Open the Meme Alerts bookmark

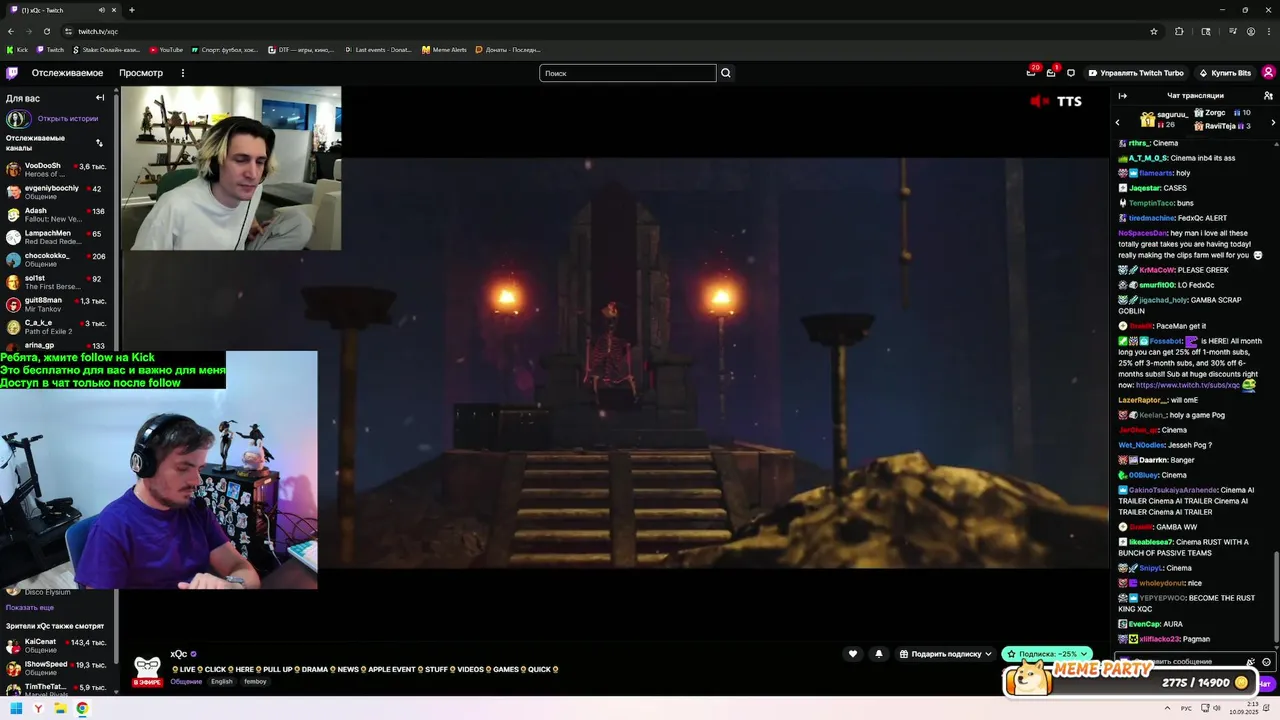[x=444, y=50]
